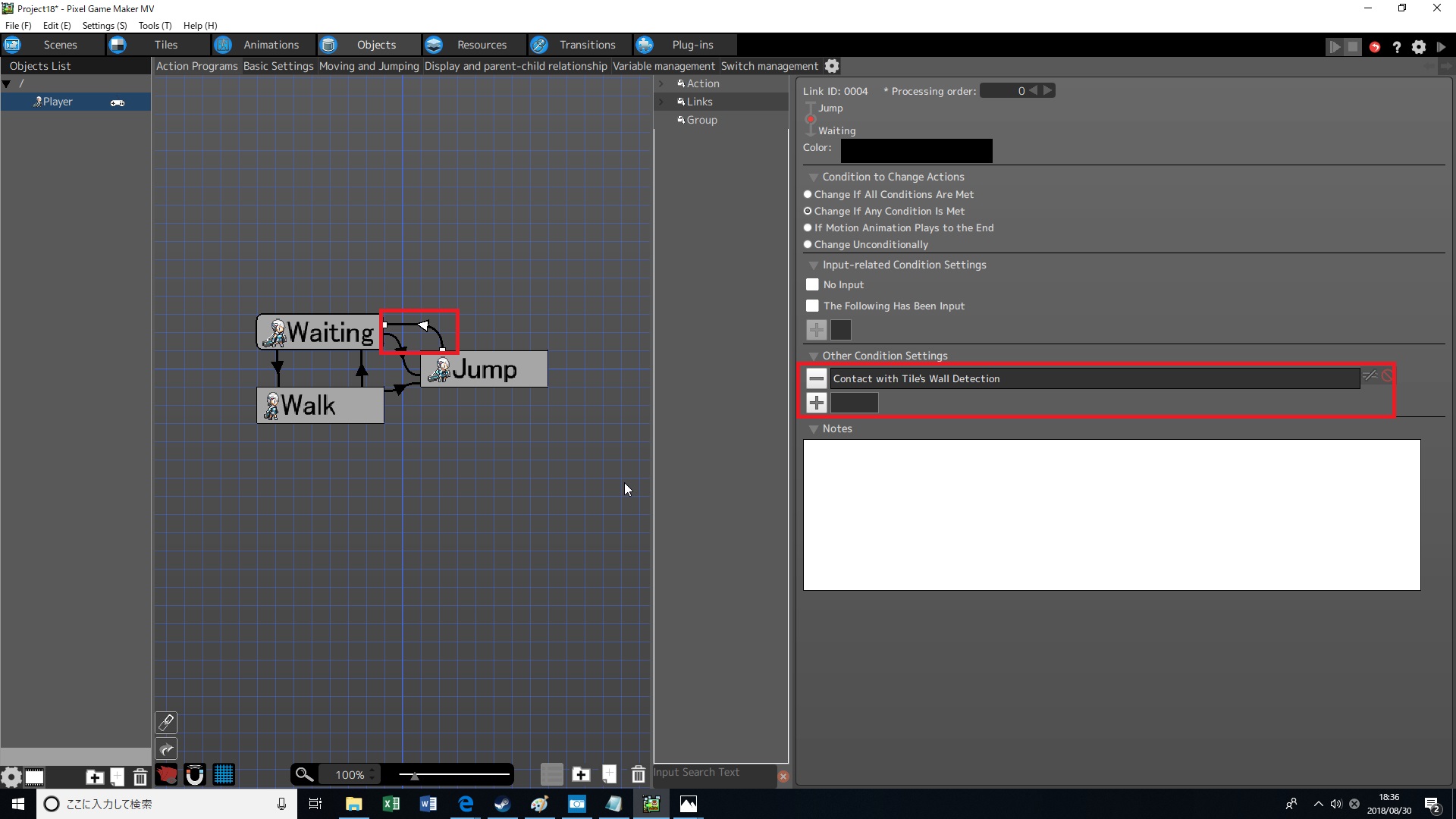This screenshot has height=819, width=1456.
Task: Click the link tool icon in the canvas
Action: click(166, 722)
